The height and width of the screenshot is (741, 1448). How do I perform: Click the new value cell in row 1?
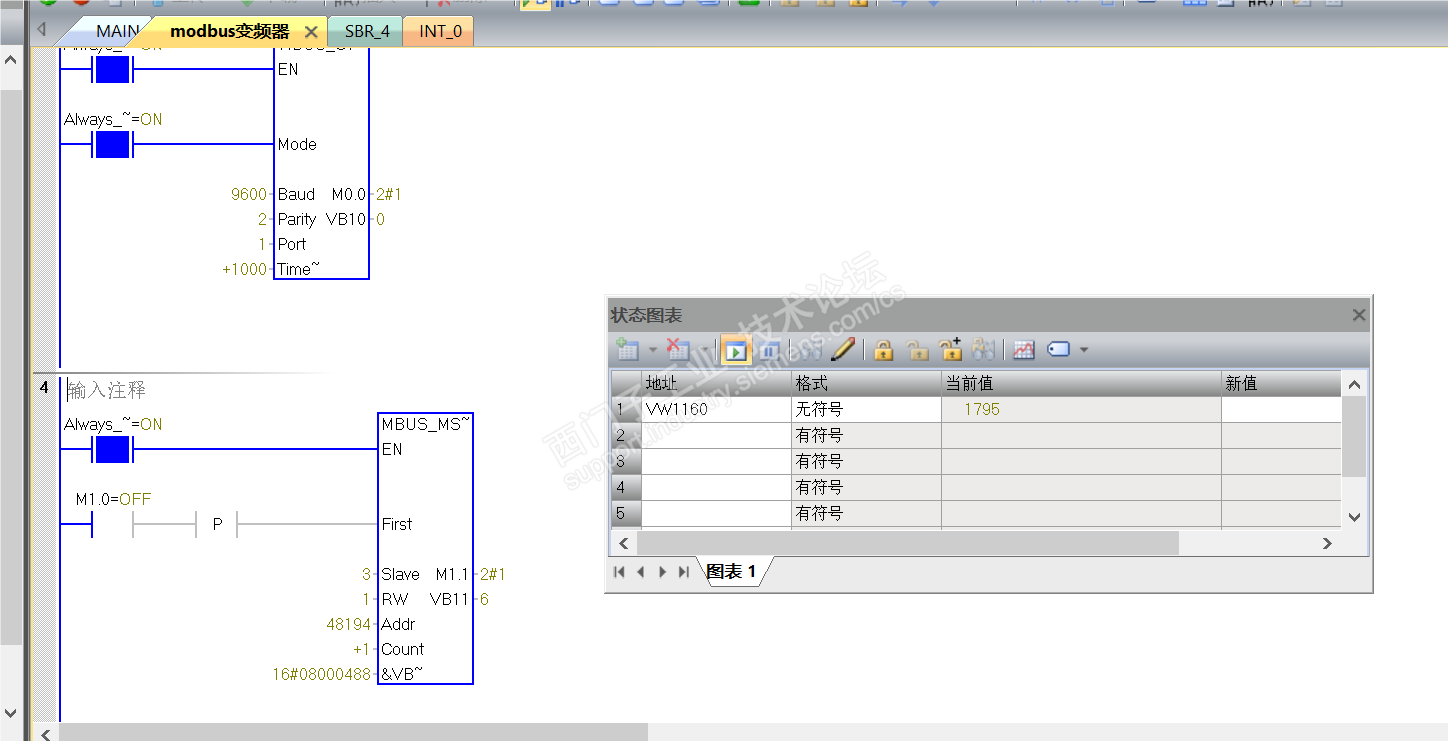click(x=1281, y=409)
